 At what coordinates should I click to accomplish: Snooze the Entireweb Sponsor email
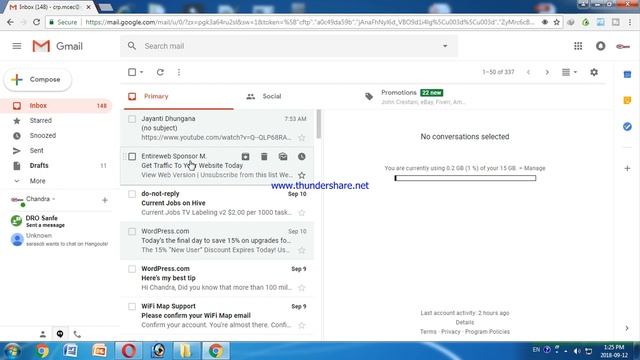(302, 156)
